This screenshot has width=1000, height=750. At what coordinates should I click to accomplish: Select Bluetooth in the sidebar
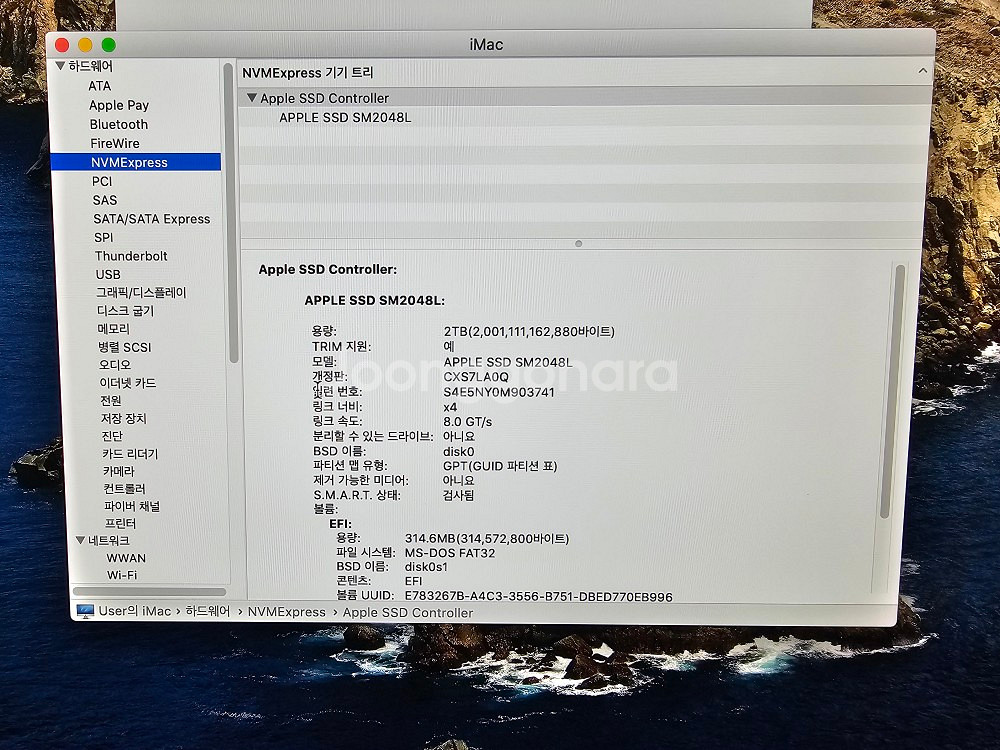pos(119,124)
